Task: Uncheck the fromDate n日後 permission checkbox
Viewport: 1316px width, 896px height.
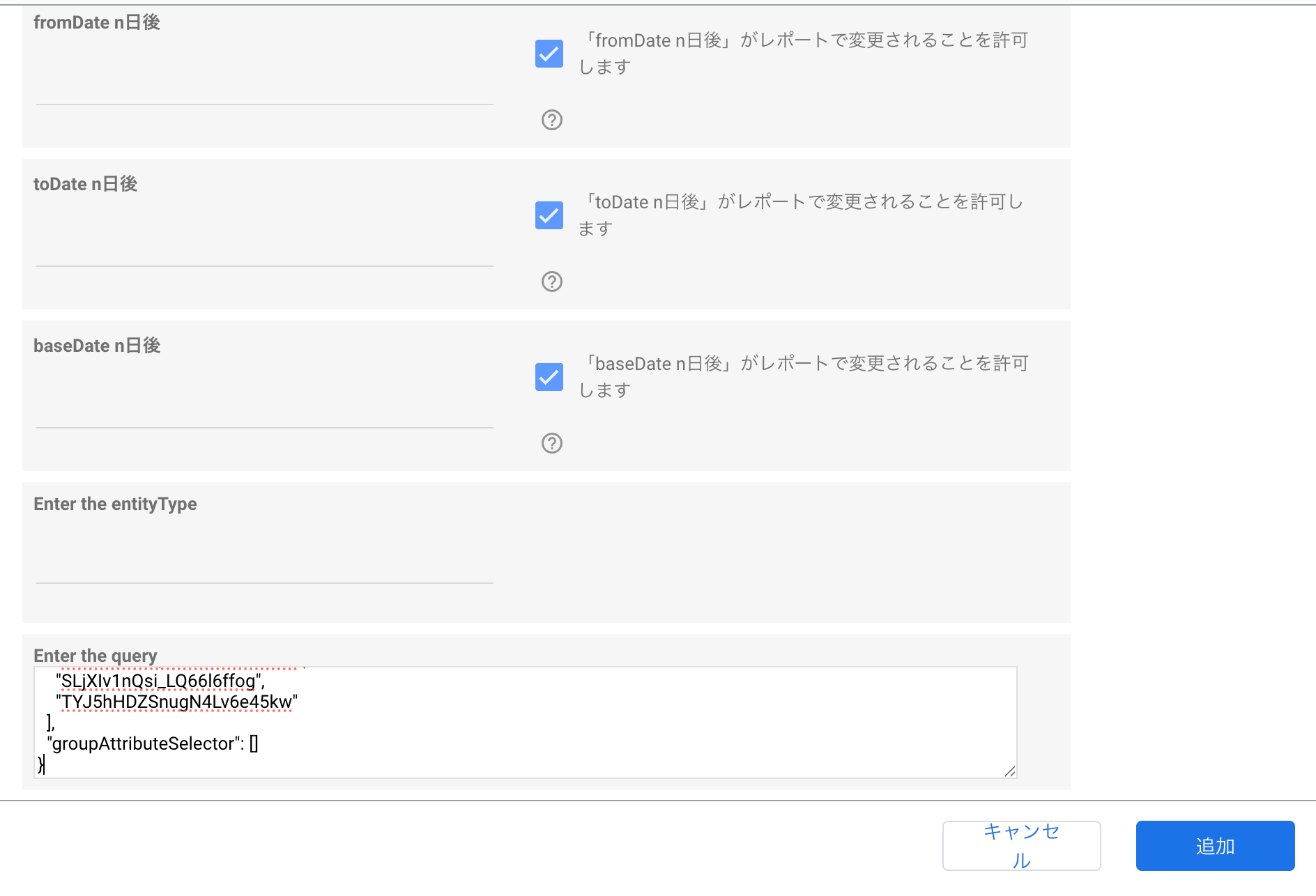Action: click(x=549, y=54)
